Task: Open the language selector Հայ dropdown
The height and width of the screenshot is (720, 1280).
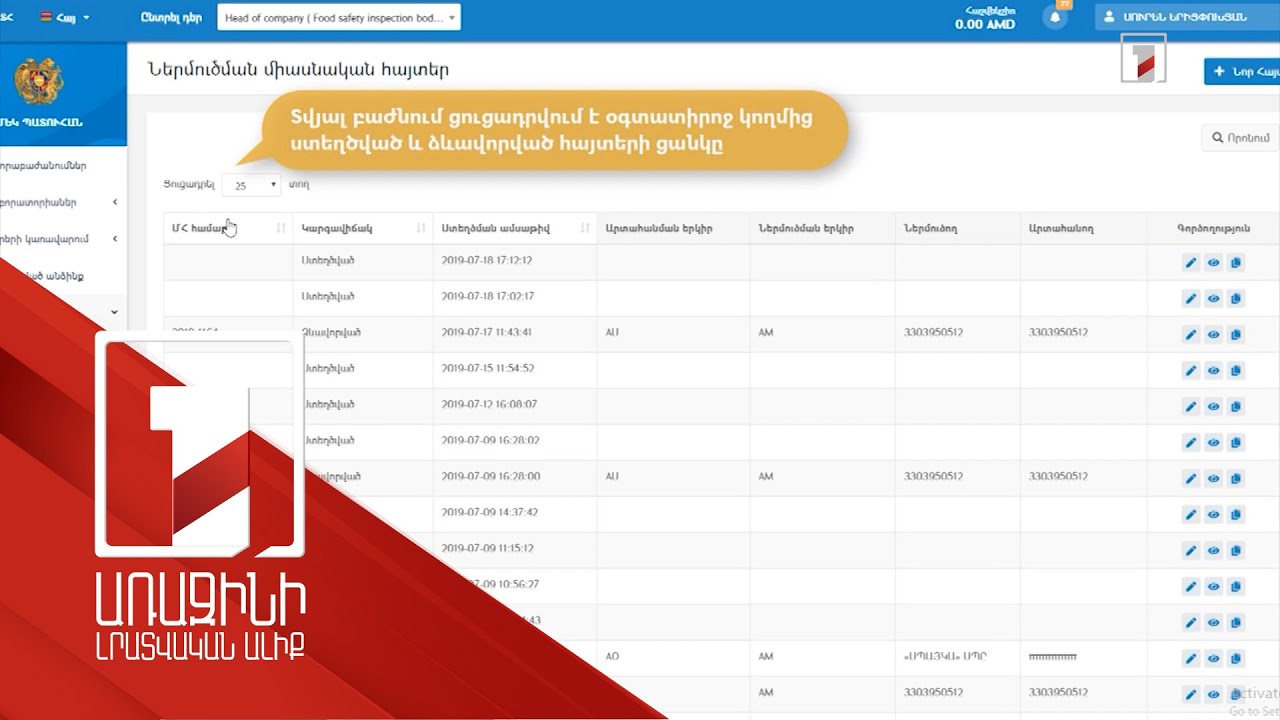Action: (64, 17)
